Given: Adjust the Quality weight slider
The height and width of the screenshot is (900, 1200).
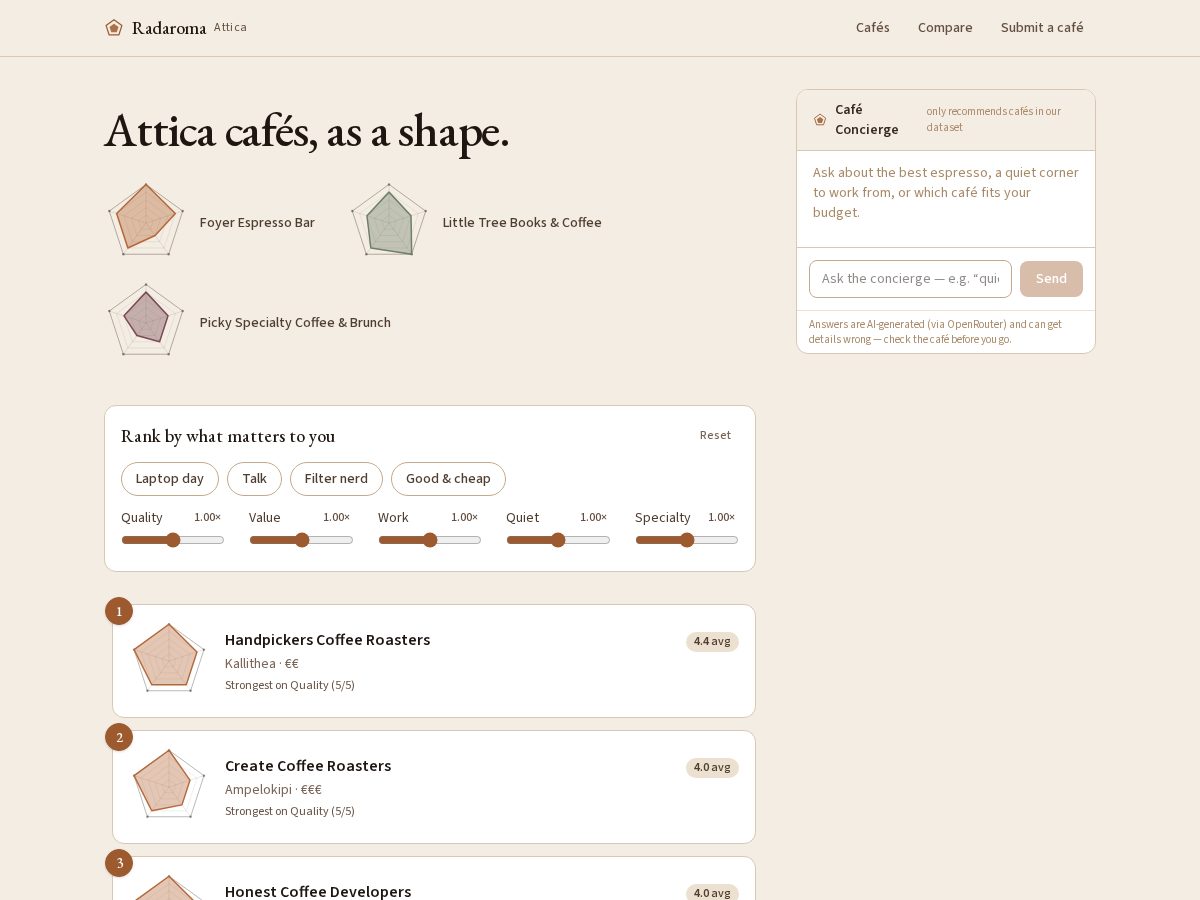Looking at the screenshot, I should click(x=173, y=540).
